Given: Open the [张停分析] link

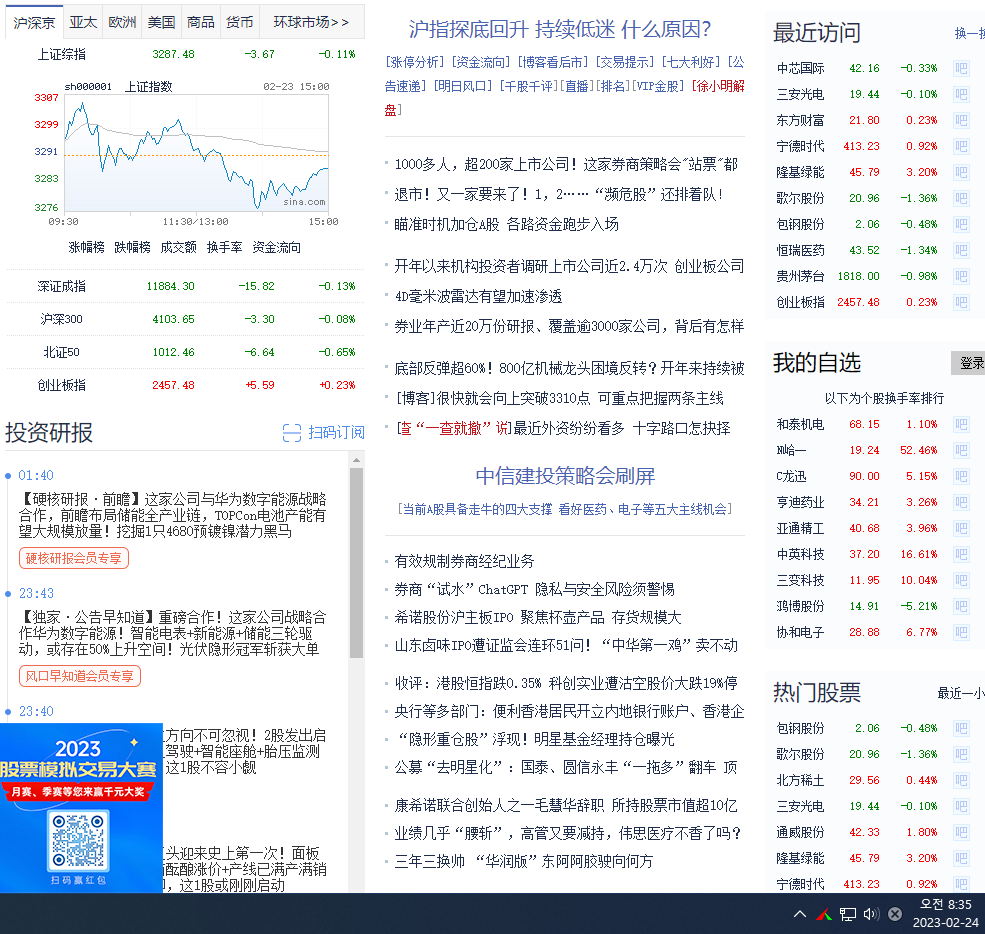Looking at the screenshot, I should click(415, 62).
